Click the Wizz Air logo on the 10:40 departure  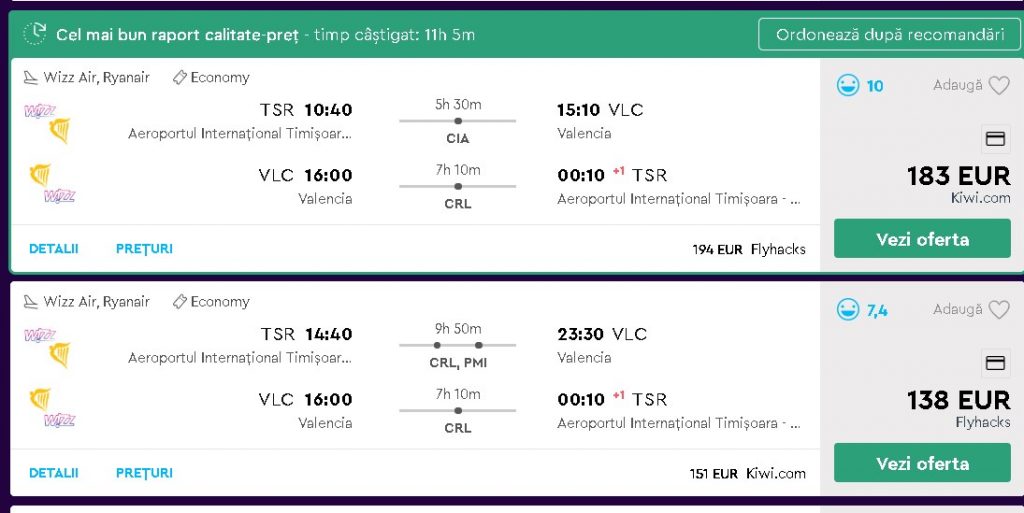[x=39, y=111]
